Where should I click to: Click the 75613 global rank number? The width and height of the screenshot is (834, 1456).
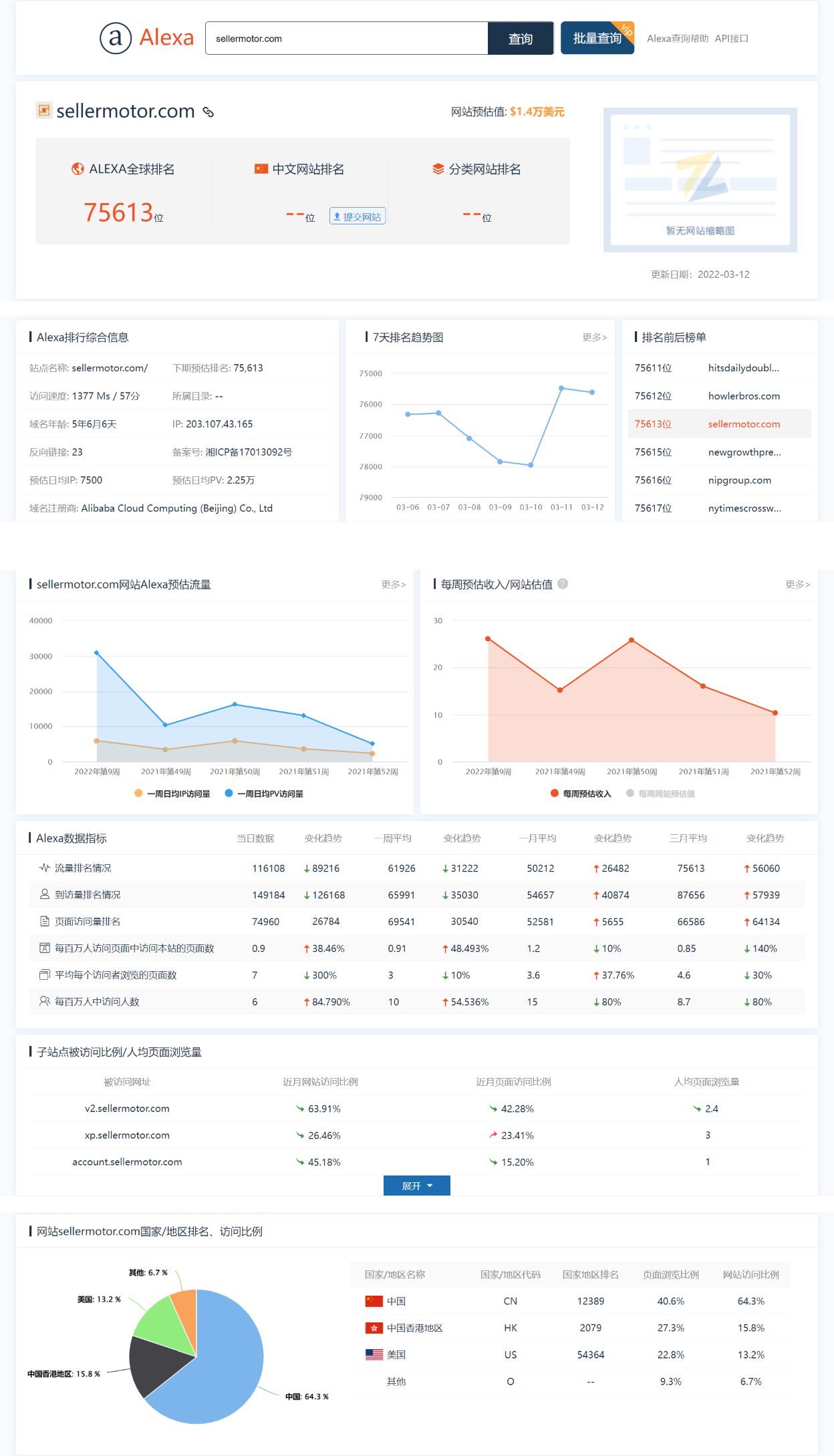(118, 212)
